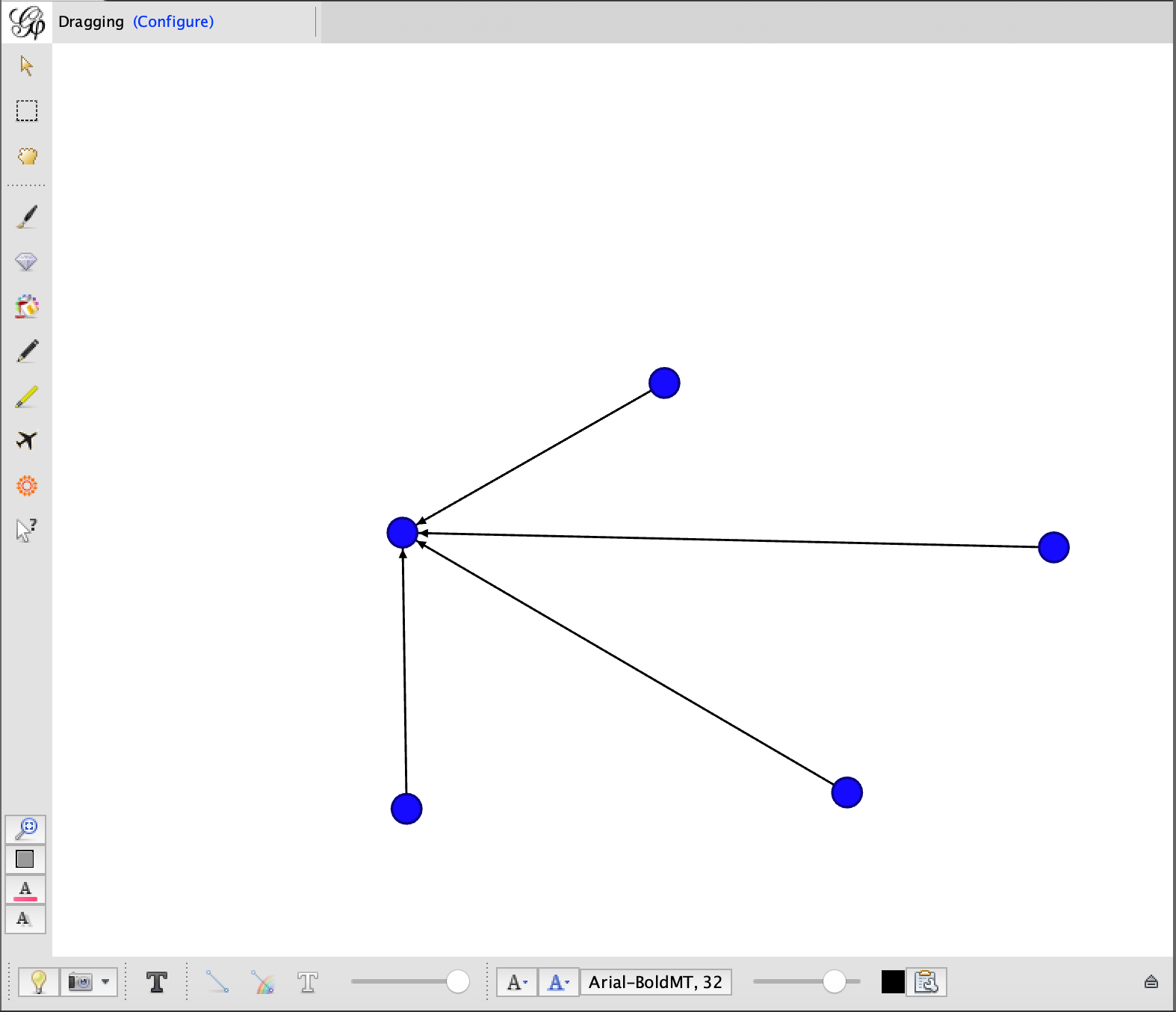The height and width of the screenshot is (1012, 1176).
Task: Click the Arial-BoldMT, 32 font button
Action: [655, 982]
